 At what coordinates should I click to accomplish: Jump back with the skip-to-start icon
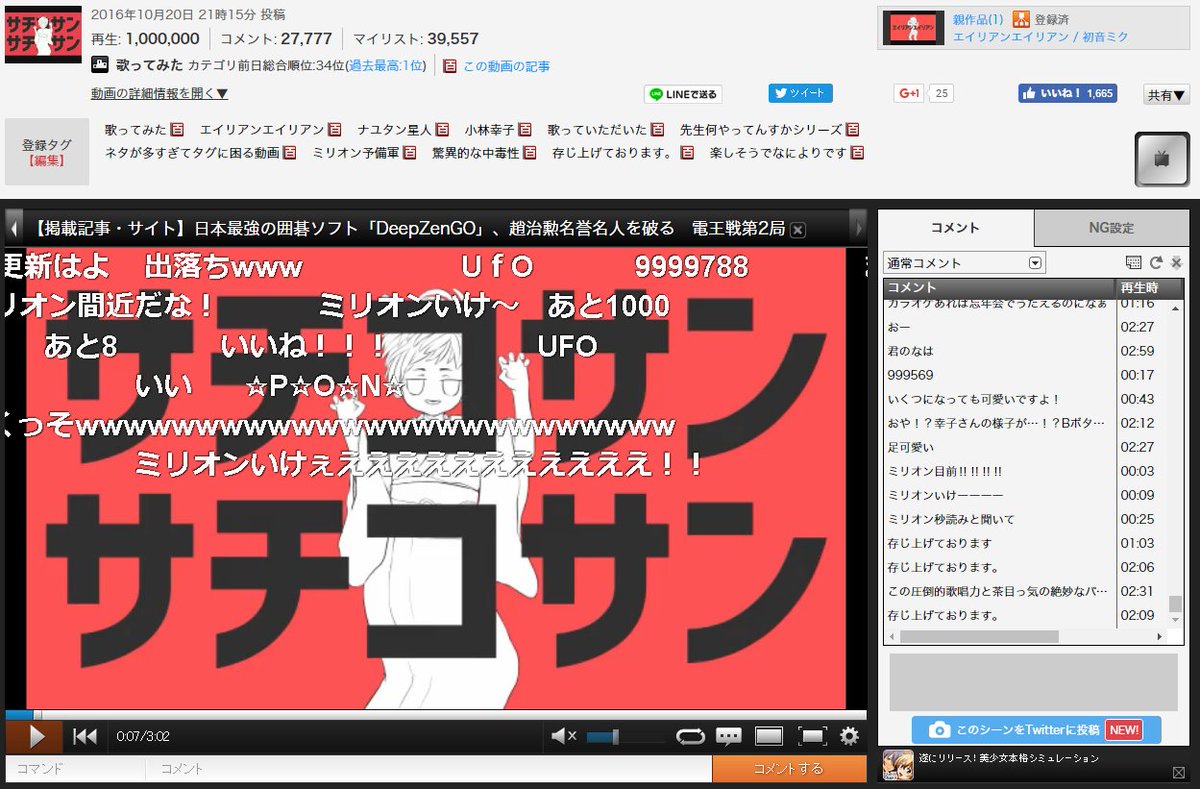coord(85,737)
